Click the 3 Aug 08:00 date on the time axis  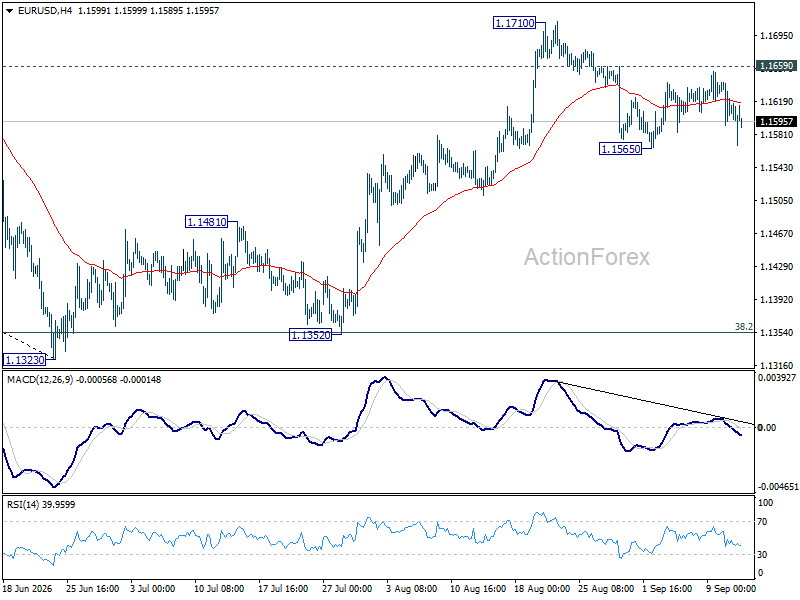pyautogui.click(x=411, y=589)
